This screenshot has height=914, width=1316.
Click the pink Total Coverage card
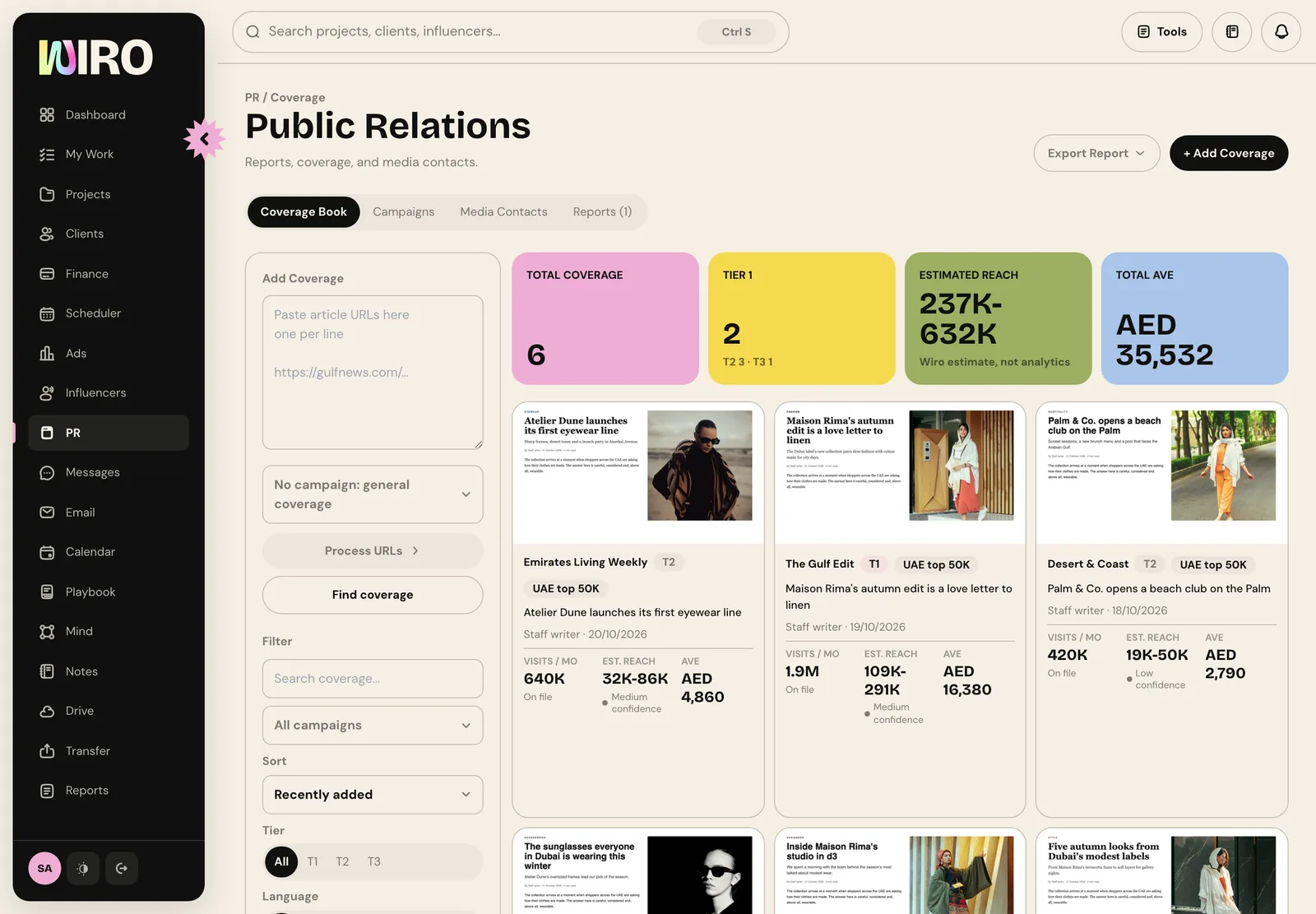pos(605,318)
